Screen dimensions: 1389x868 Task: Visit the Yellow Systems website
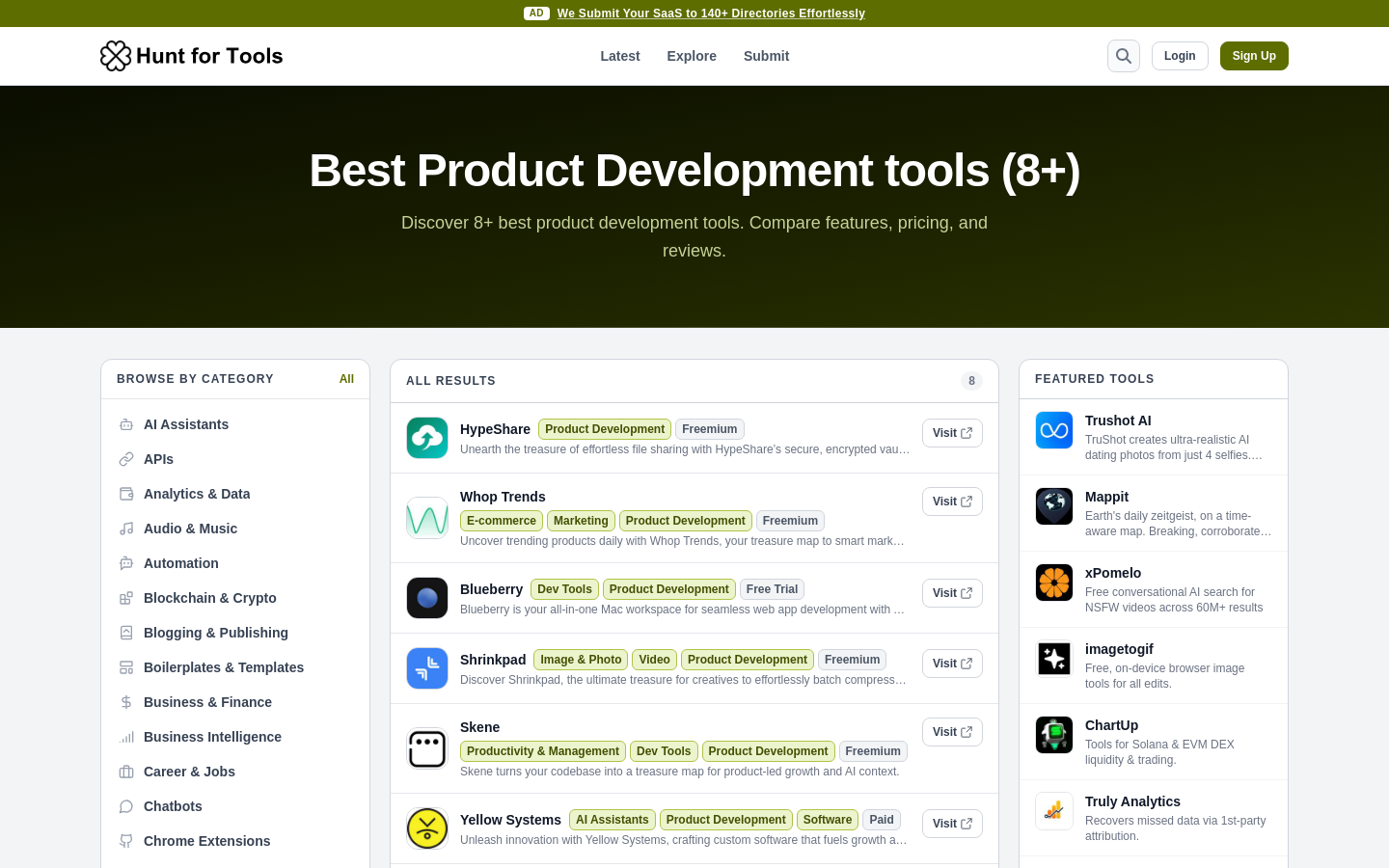point(952,824)
